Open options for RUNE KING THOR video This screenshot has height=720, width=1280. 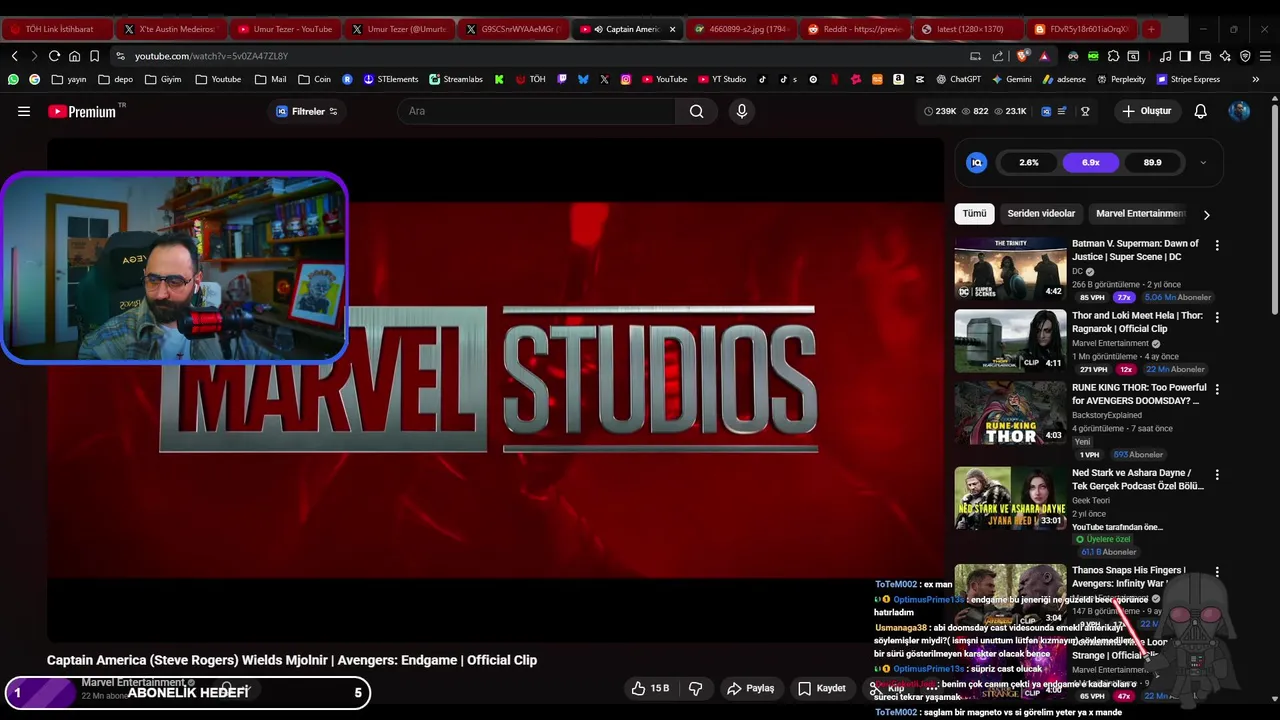tap(1217, 389)
